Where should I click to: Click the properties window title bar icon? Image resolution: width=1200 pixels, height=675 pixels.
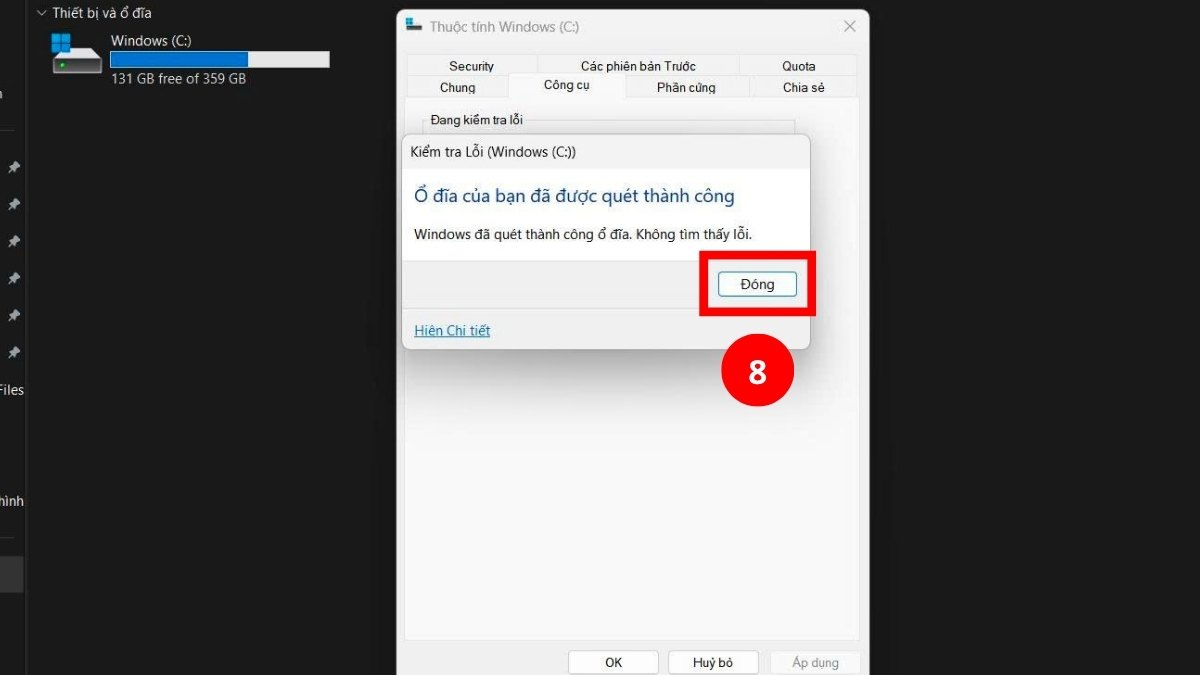coord(414,26)
